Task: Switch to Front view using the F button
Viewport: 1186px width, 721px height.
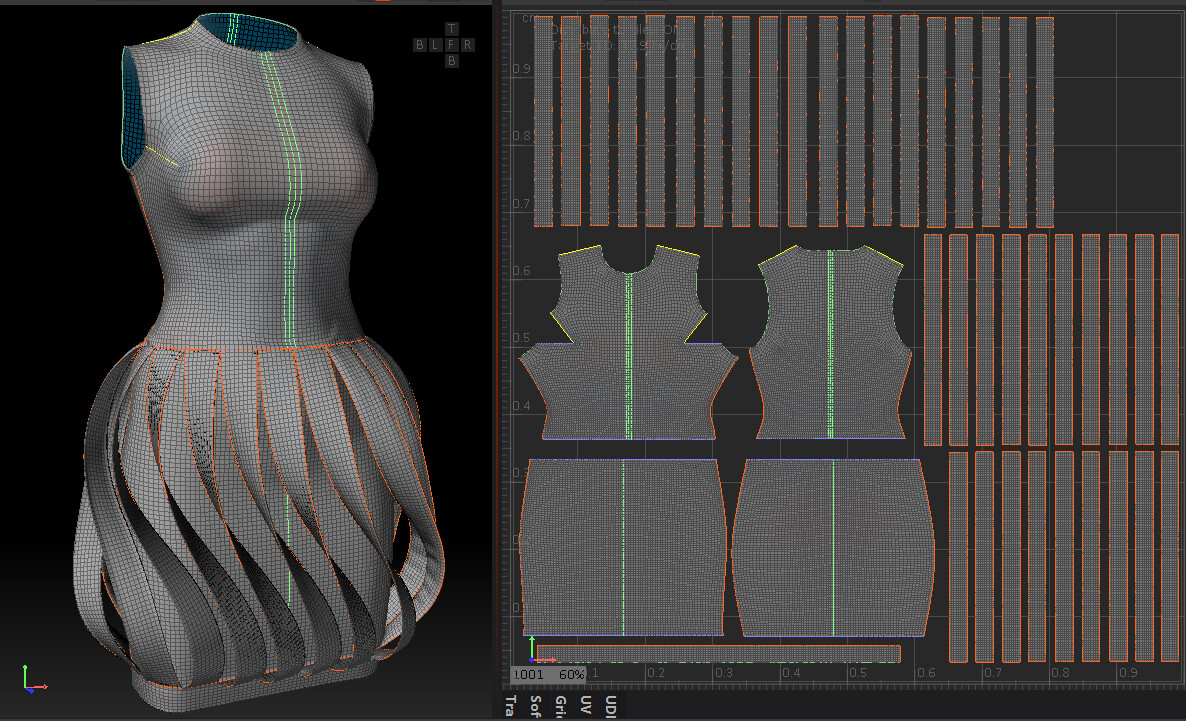Action: [452, 45]
